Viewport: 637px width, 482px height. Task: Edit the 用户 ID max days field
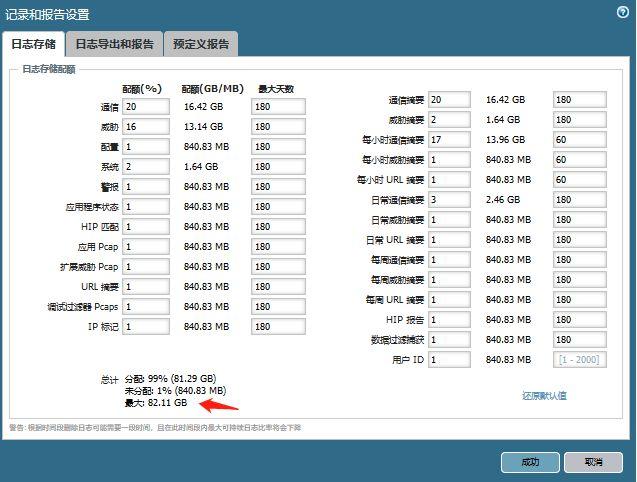[579, 360]
